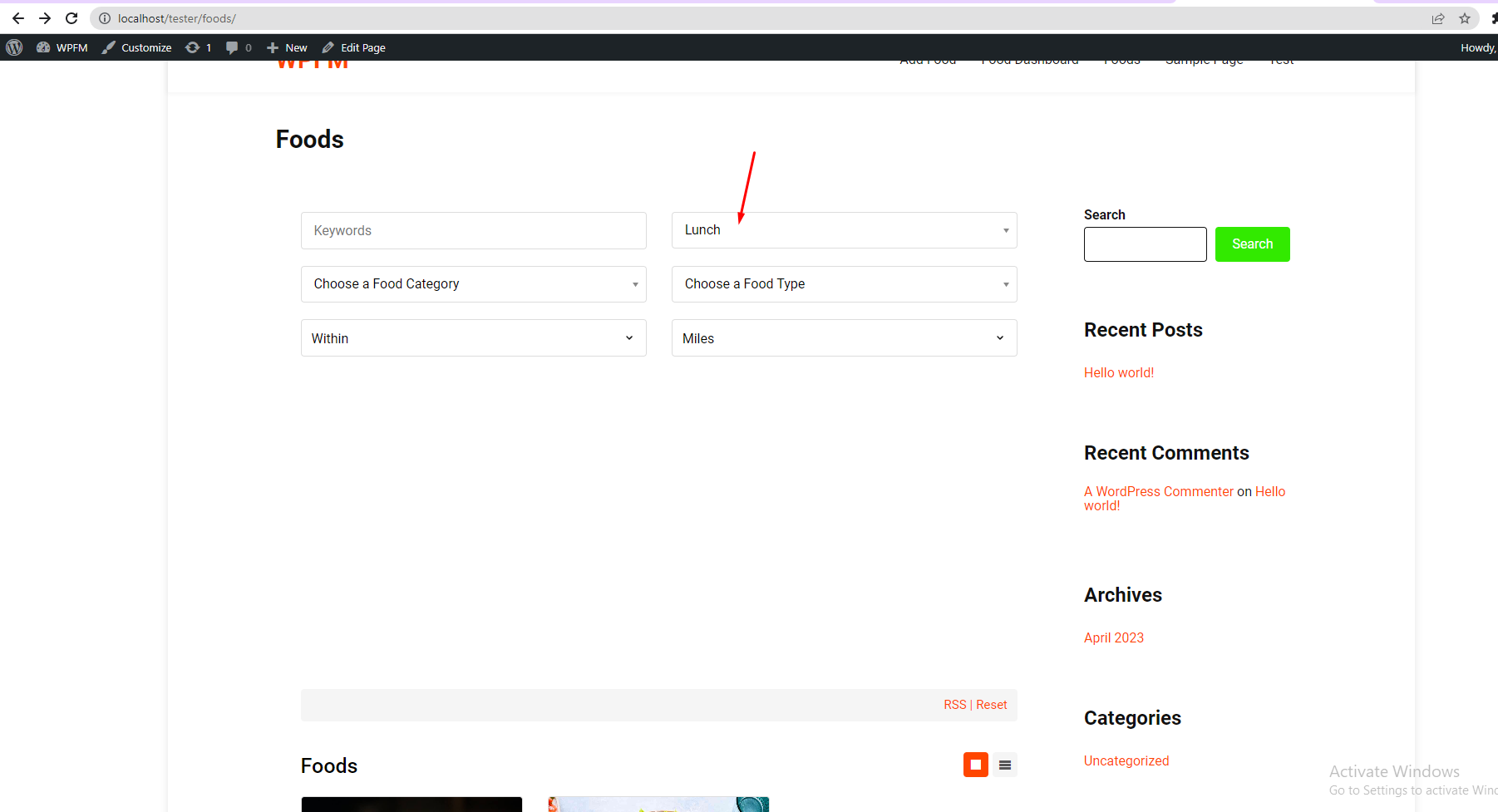Viewport: 1498px width, 812px height.
Task: Click the green Search button
Action: point(1252,244)
